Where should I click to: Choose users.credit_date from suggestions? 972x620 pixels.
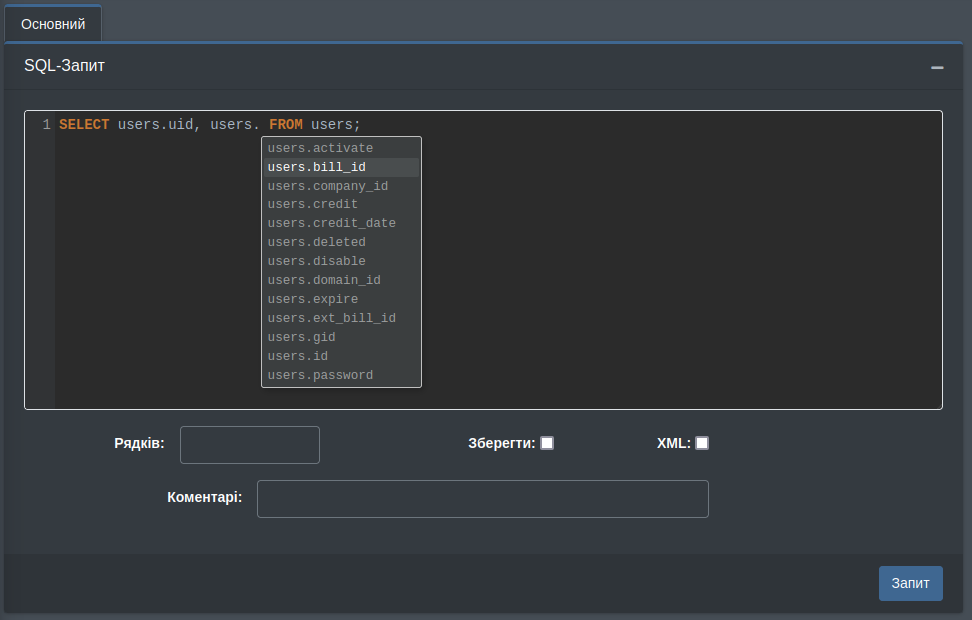point(332,223)
